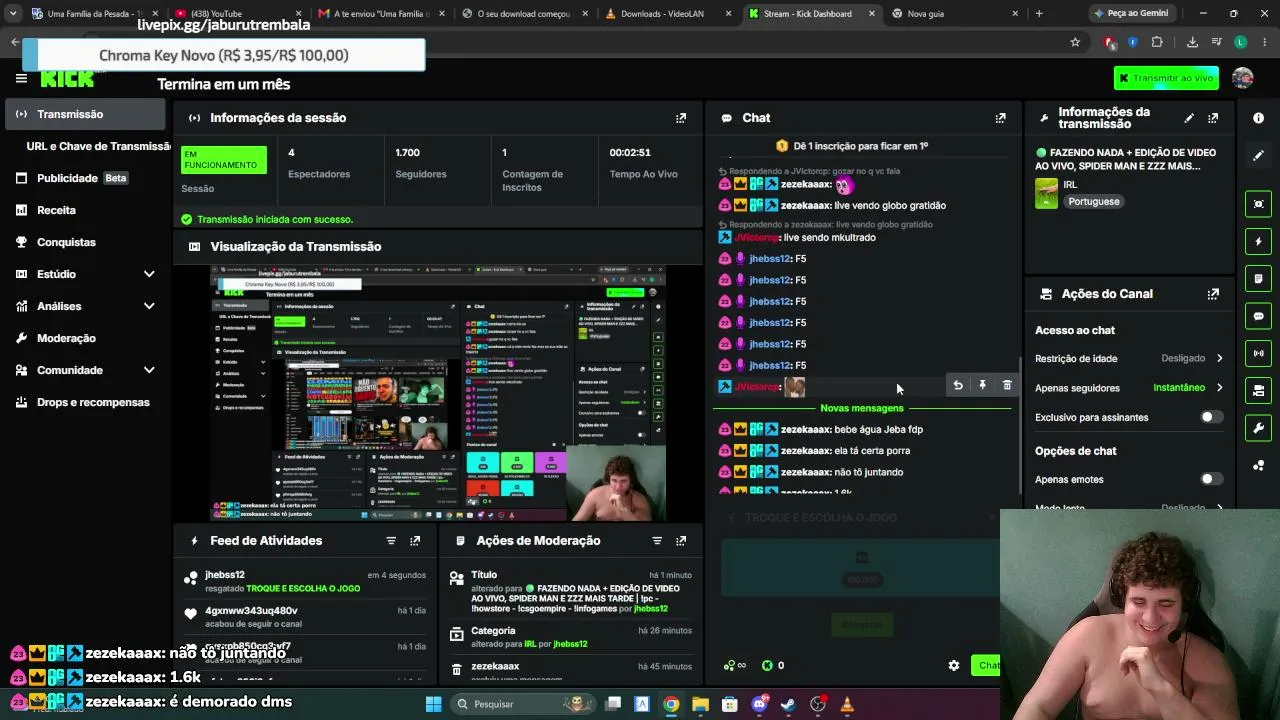1280x720 pixels.
Task: Go to Publicidade Beta page
Action: click(84, 178)
